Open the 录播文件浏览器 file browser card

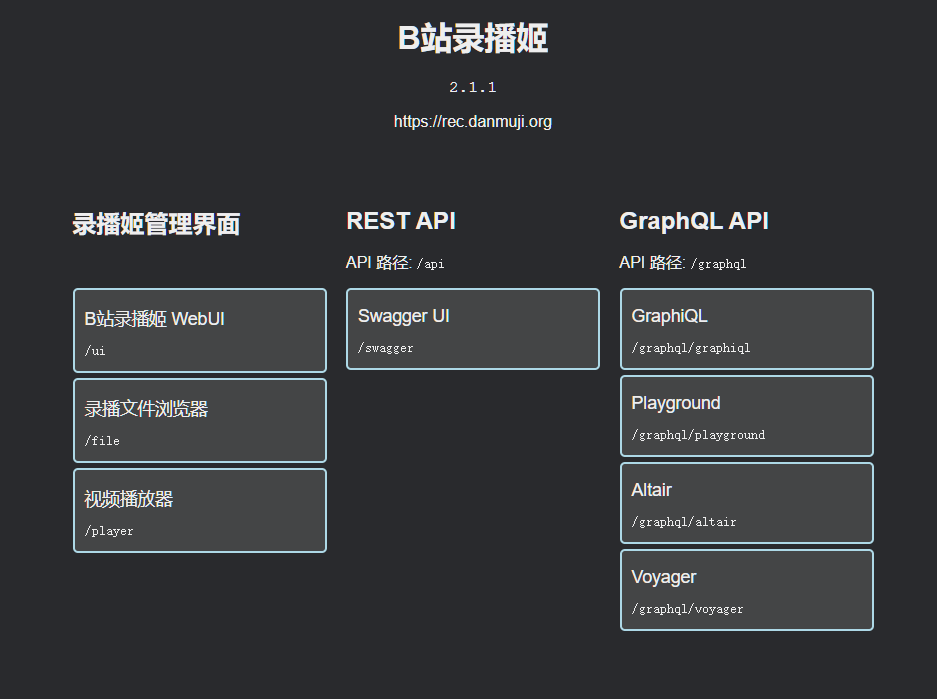pos(199,420)
